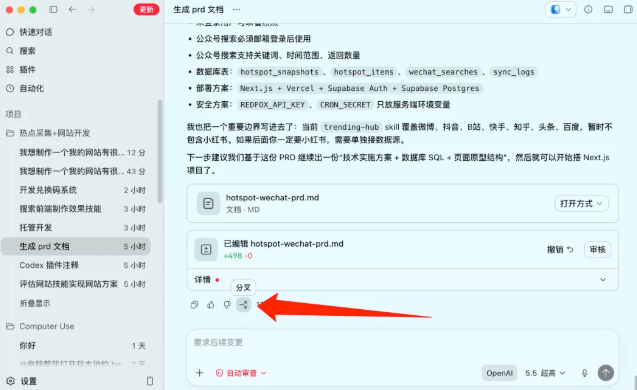The width and height of the screenshot is (637, 390).
Task: Click 撤销 to undo the edit
Action: click(x=560, y=249)
